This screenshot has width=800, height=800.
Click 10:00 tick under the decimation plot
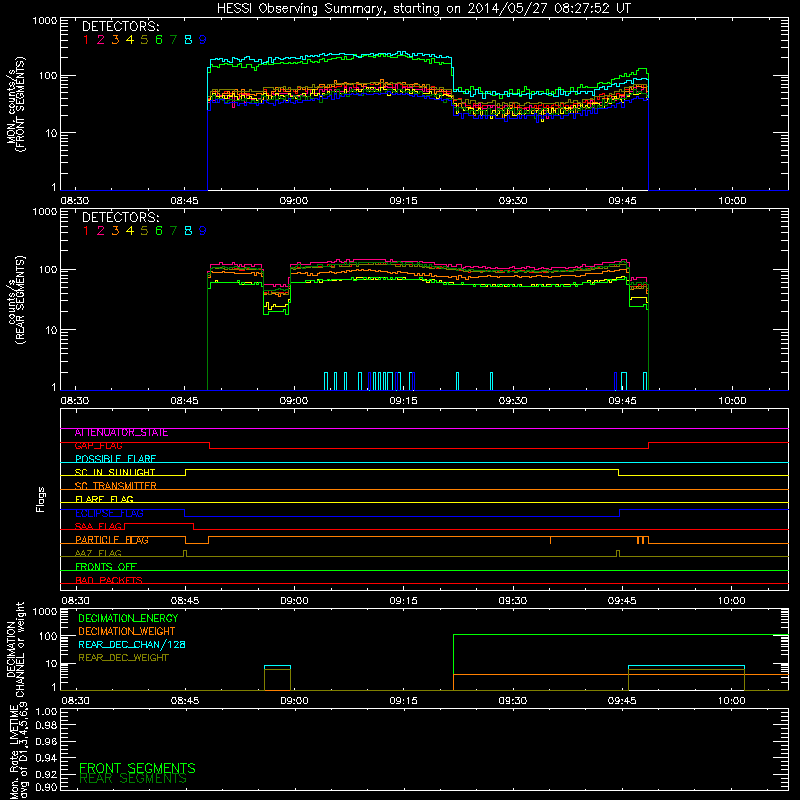click(732, 701)
